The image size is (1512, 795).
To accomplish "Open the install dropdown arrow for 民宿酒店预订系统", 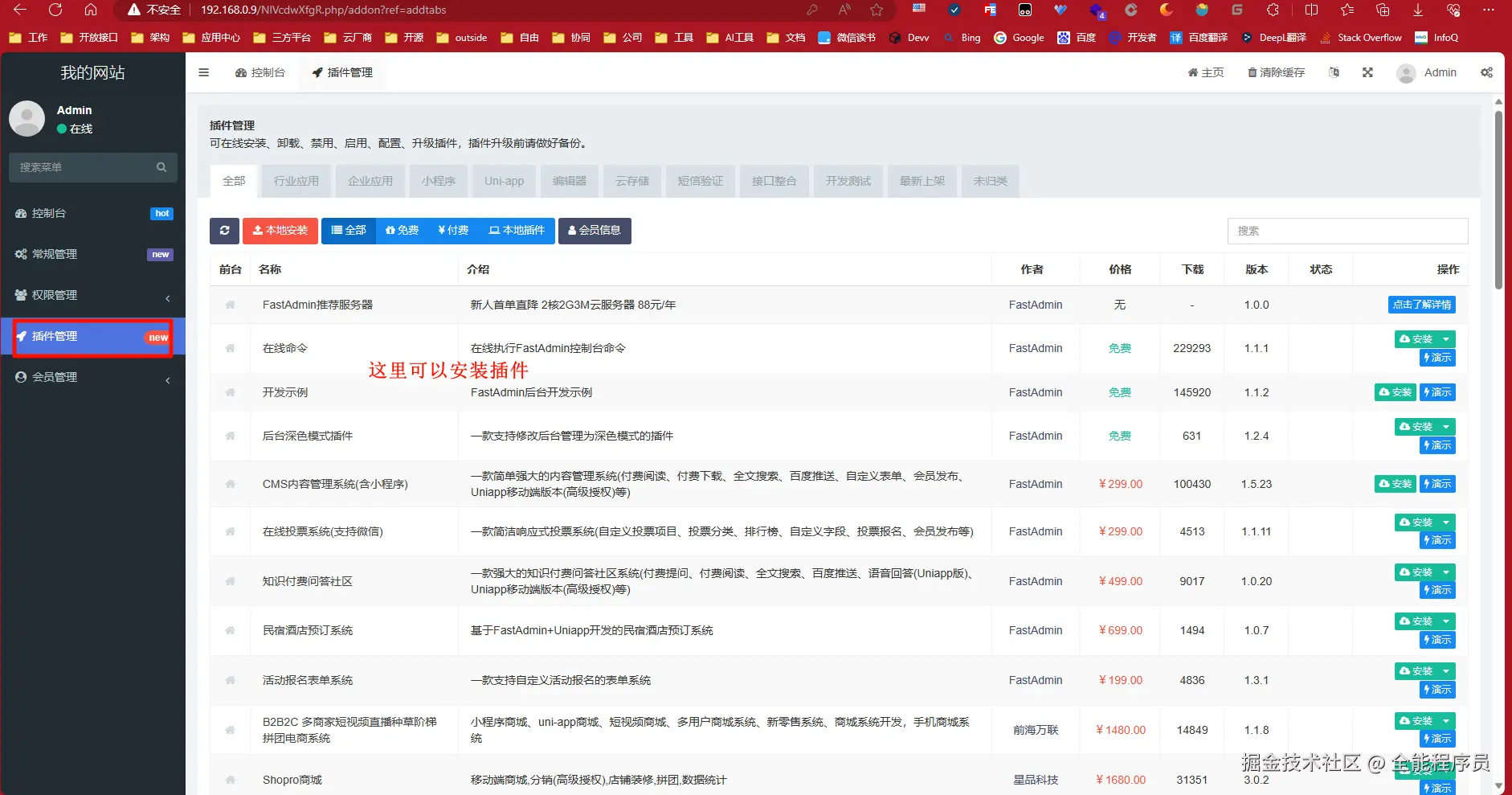I will click(1446, 621).
